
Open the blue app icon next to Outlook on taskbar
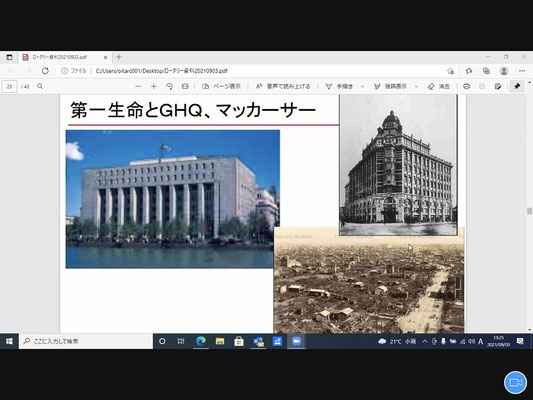click(277, 341)
